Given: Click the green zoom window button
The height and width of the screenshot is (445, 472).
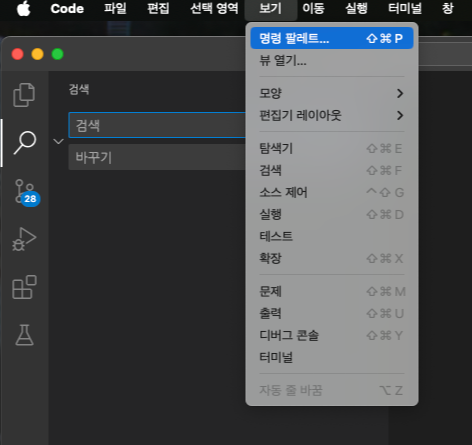Looking at the screenshot, I should pyautogui.click(x=58, y=54).
